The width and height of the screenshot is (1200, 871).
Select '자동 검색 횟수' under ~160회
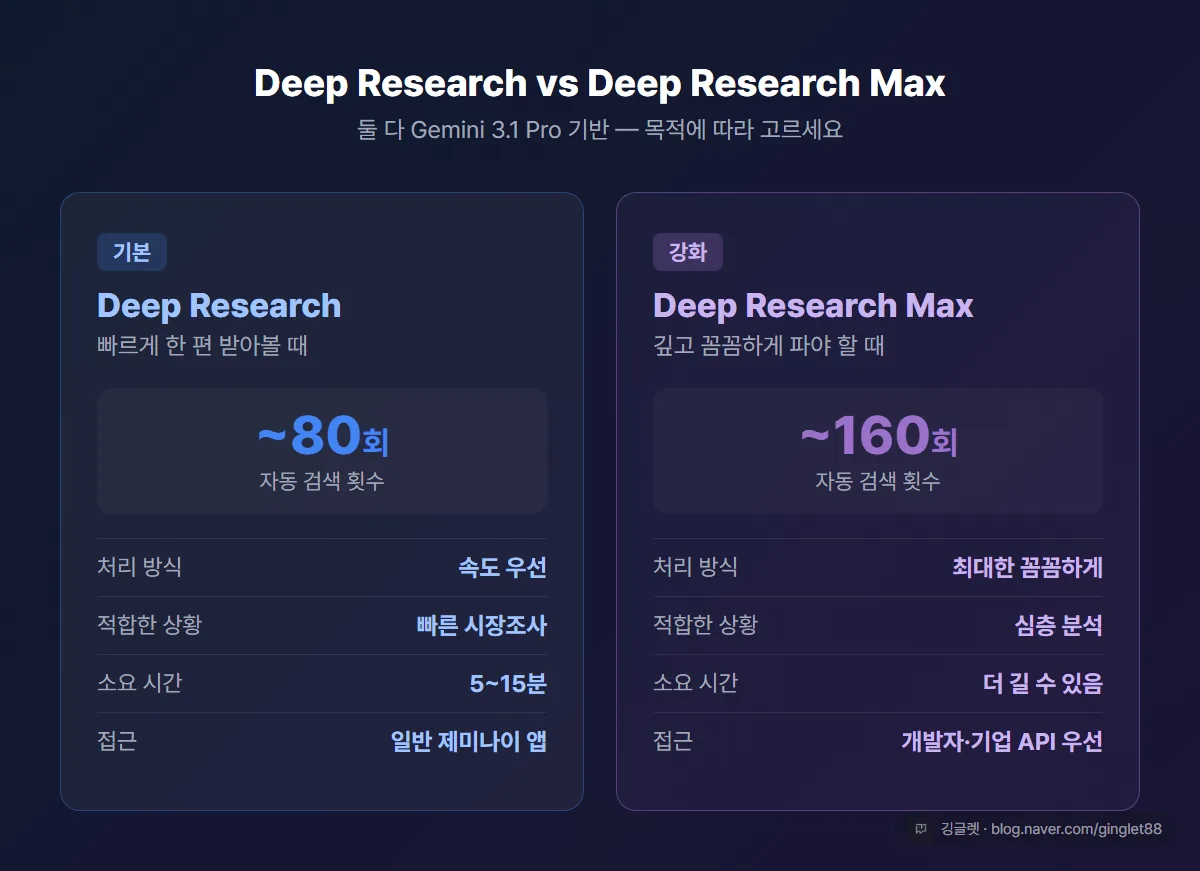878,481
